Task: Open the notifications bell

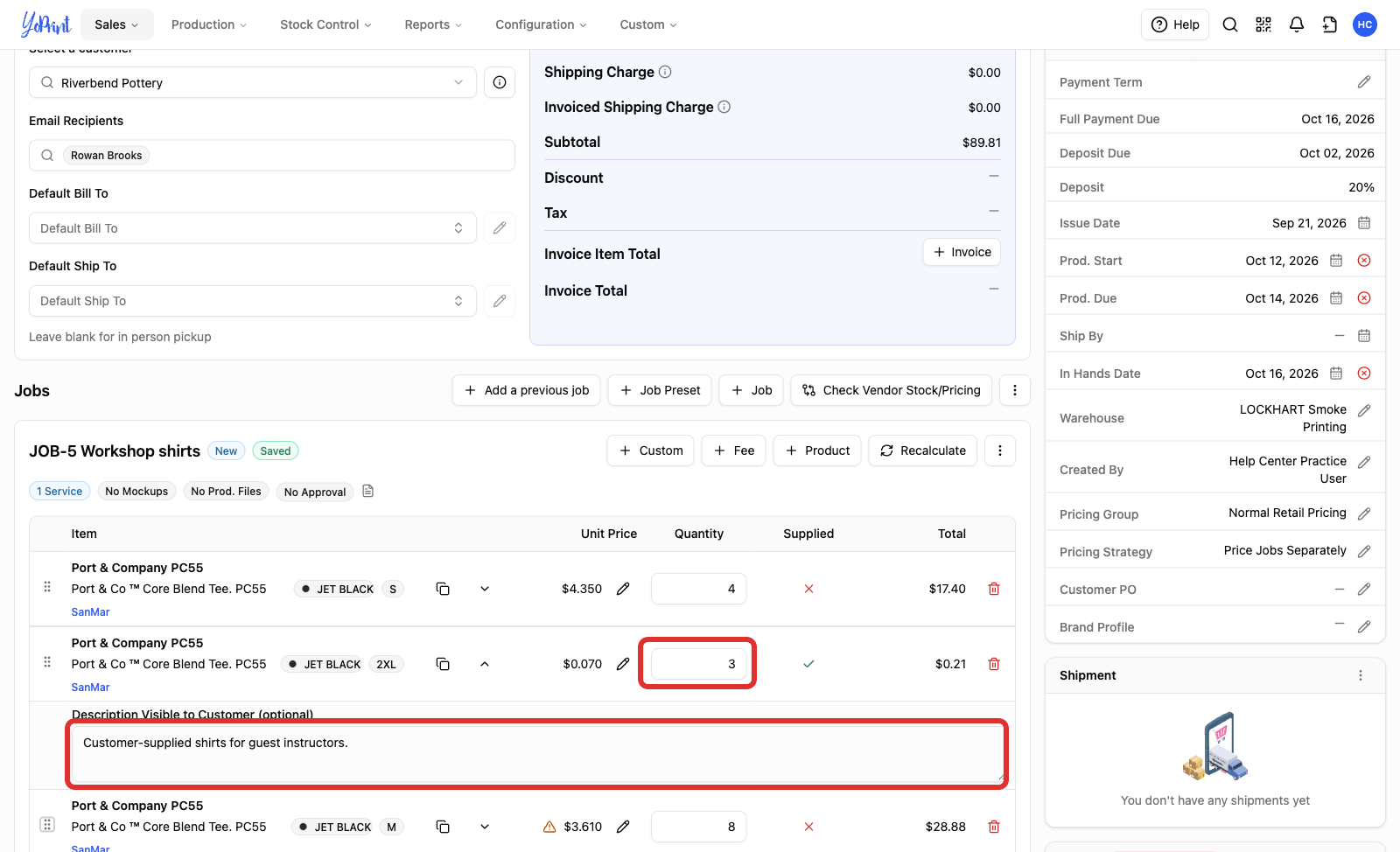Action: coord(1297,24)
